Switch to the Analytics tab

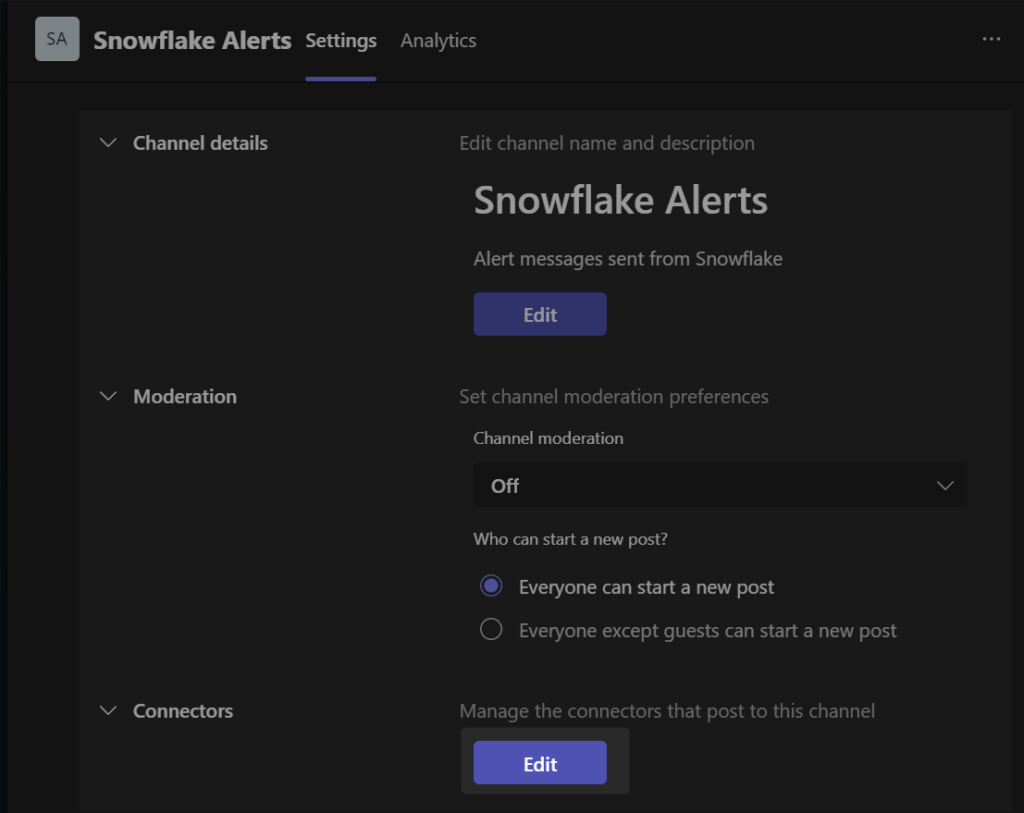[x=437, y=41]
